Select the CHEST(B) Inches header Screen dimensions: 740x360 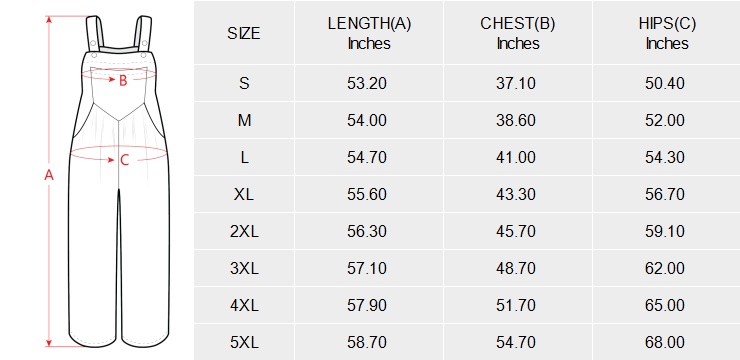coord(518,33)
